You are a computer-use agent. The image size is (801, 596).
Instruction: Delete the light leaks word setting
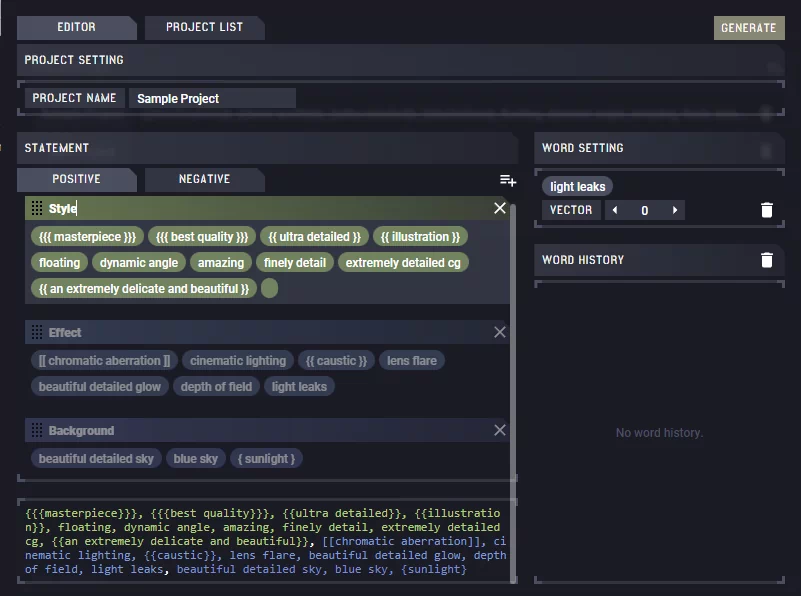click(767, 210)
